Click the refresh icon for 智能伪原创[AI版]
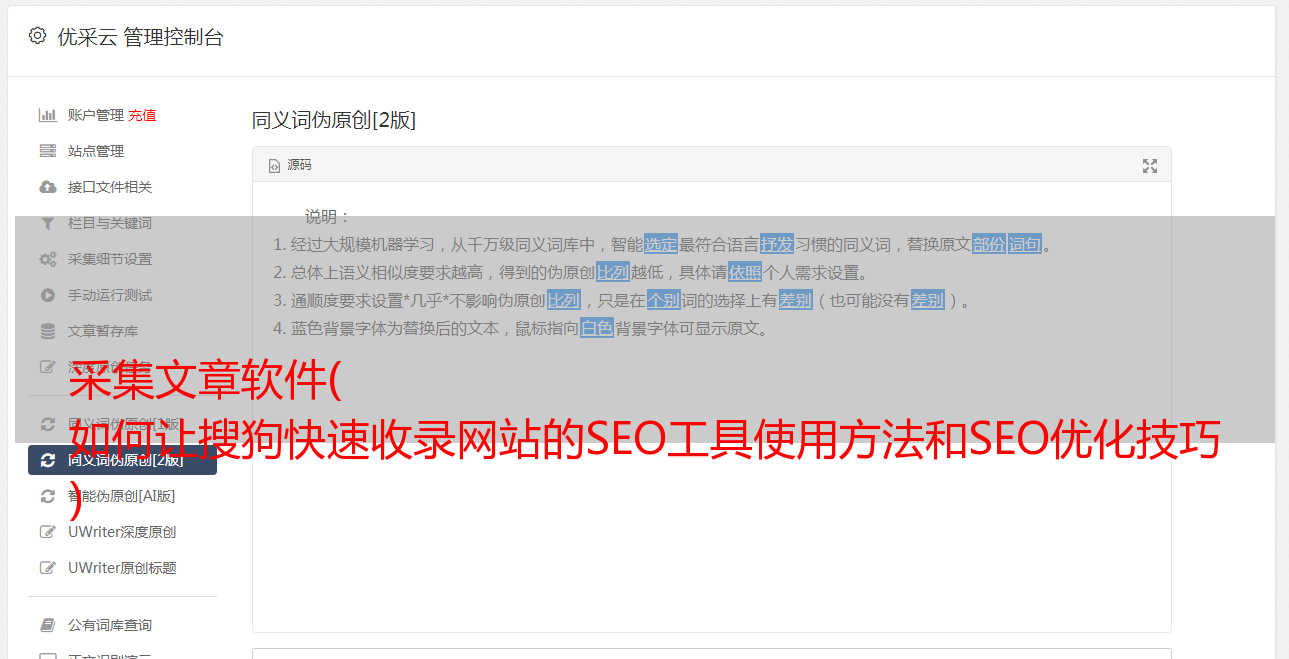 [47, 496]
